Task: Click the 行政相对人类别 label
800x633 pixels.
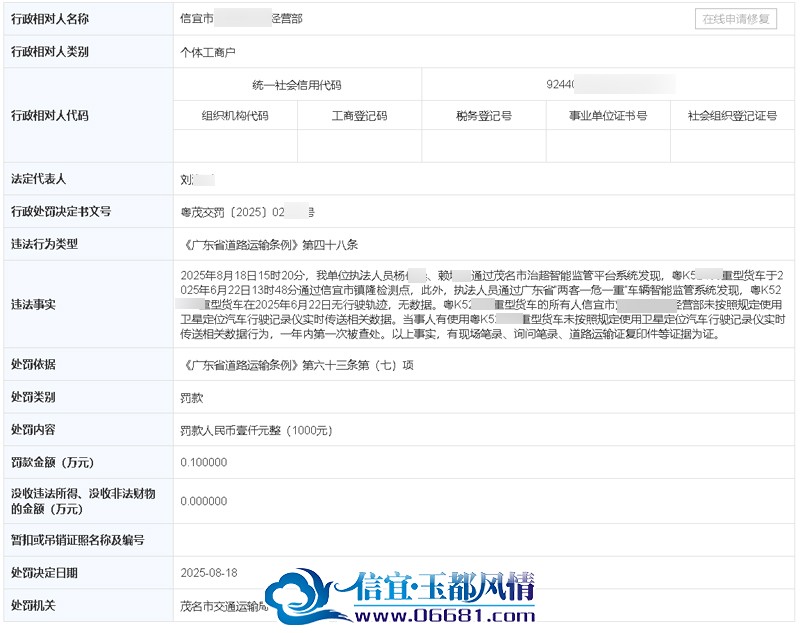Action: pos(50,52)
